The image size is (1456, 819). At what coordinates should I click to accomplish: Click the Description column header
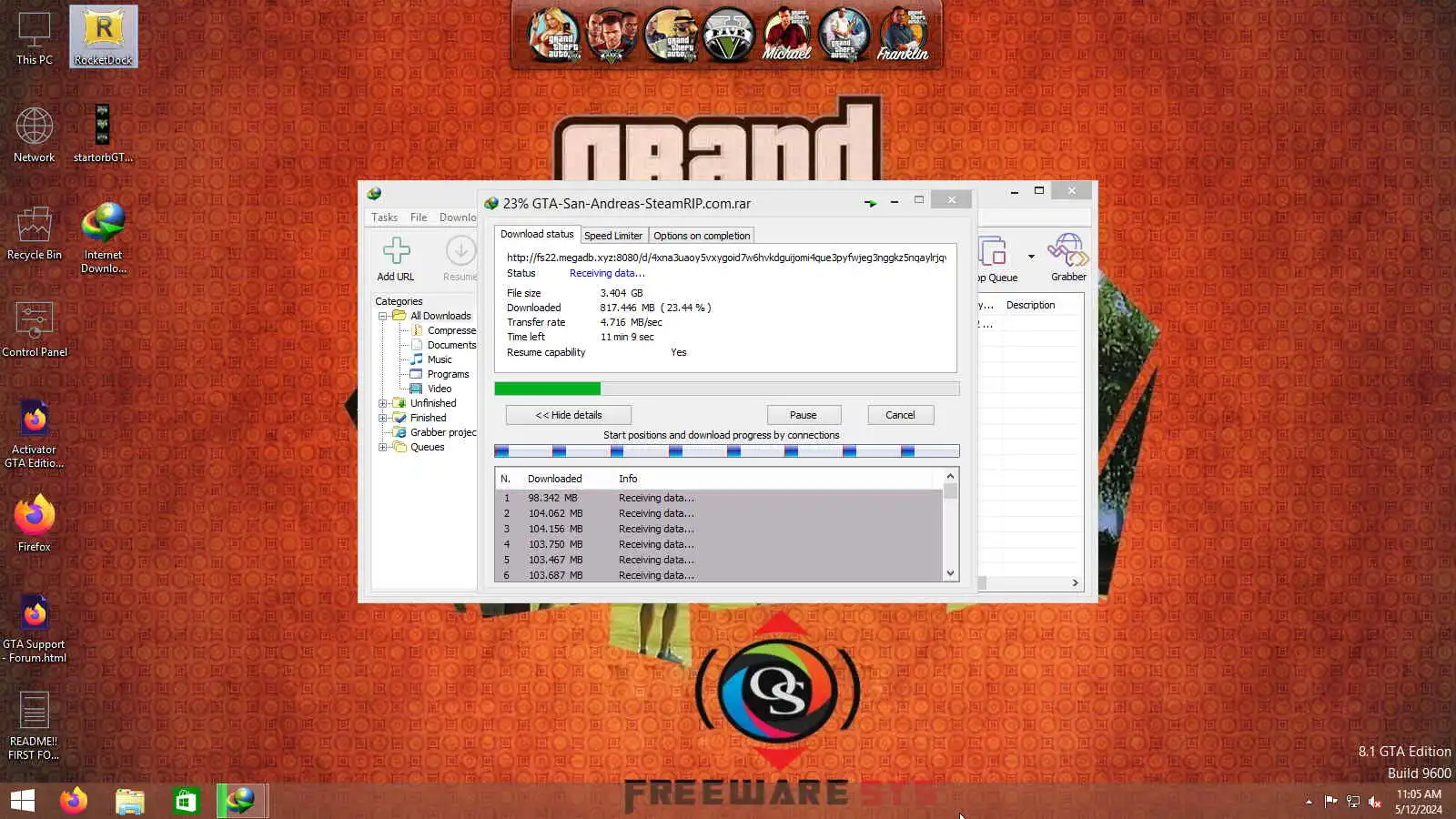[1030, 305]
